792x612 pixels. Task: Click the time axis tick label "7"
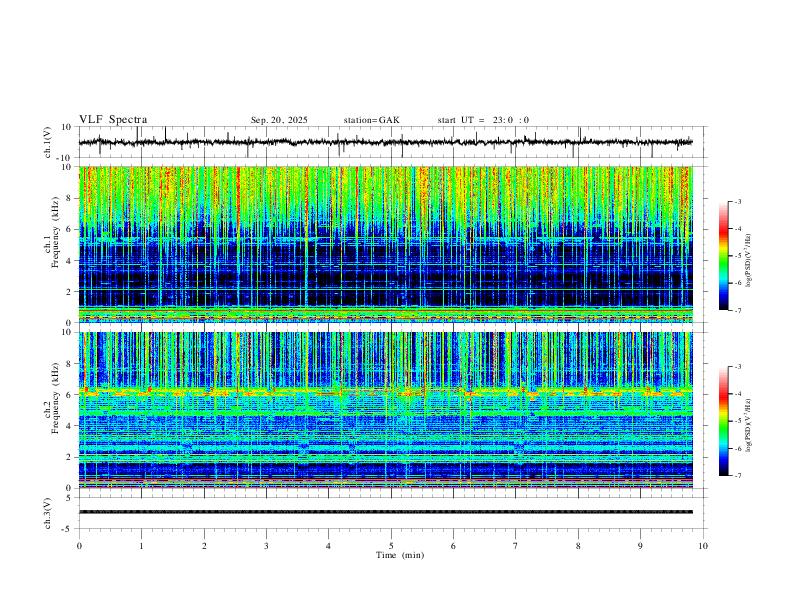(516, 546)
